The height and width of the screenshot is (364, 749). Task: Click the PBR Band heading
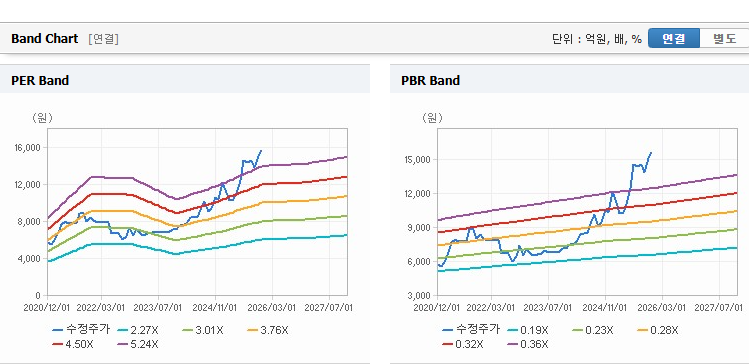(430, 80)
